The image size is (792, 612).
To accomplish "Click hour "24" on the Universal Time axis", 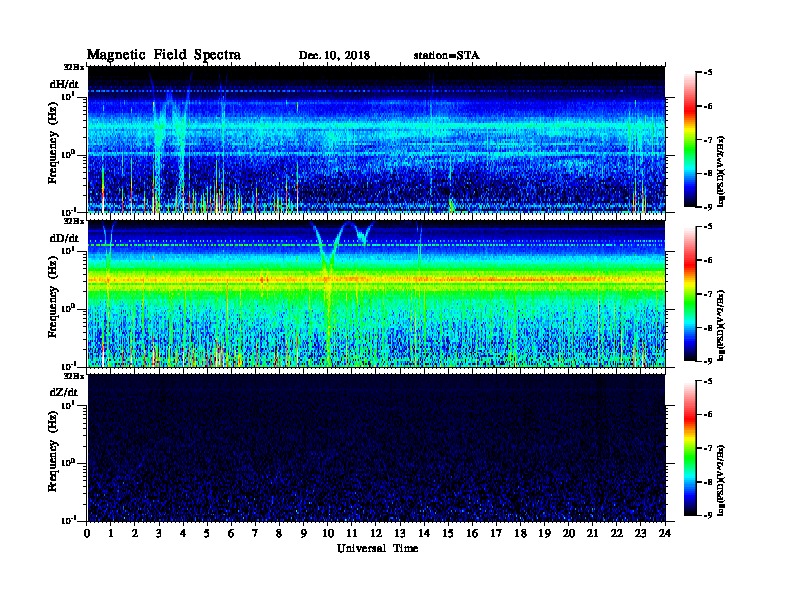I will (665, 534).
